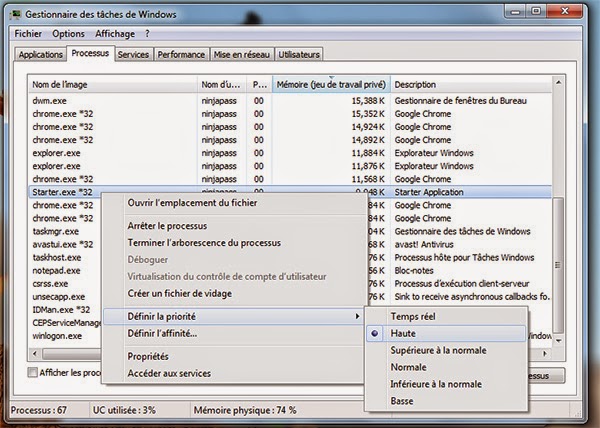Sort by Mémoire (jeu de travail privé) column
Image resolution: width=600 pixels, height=428 pixels.
[331, 85]
